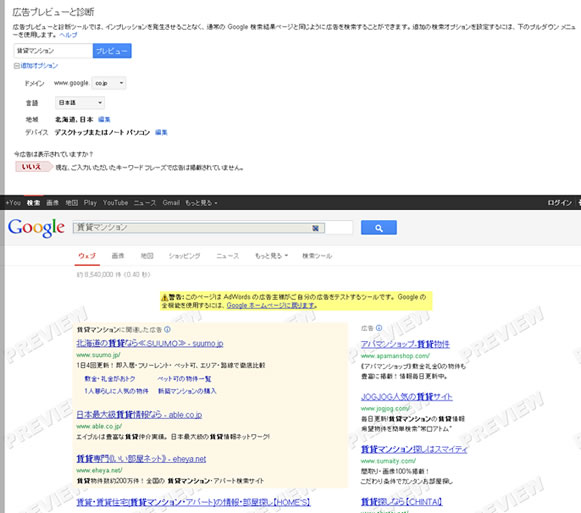Select the 画像 results tab
The width and height of the screenshot is (581, 513).
(118, 256)
